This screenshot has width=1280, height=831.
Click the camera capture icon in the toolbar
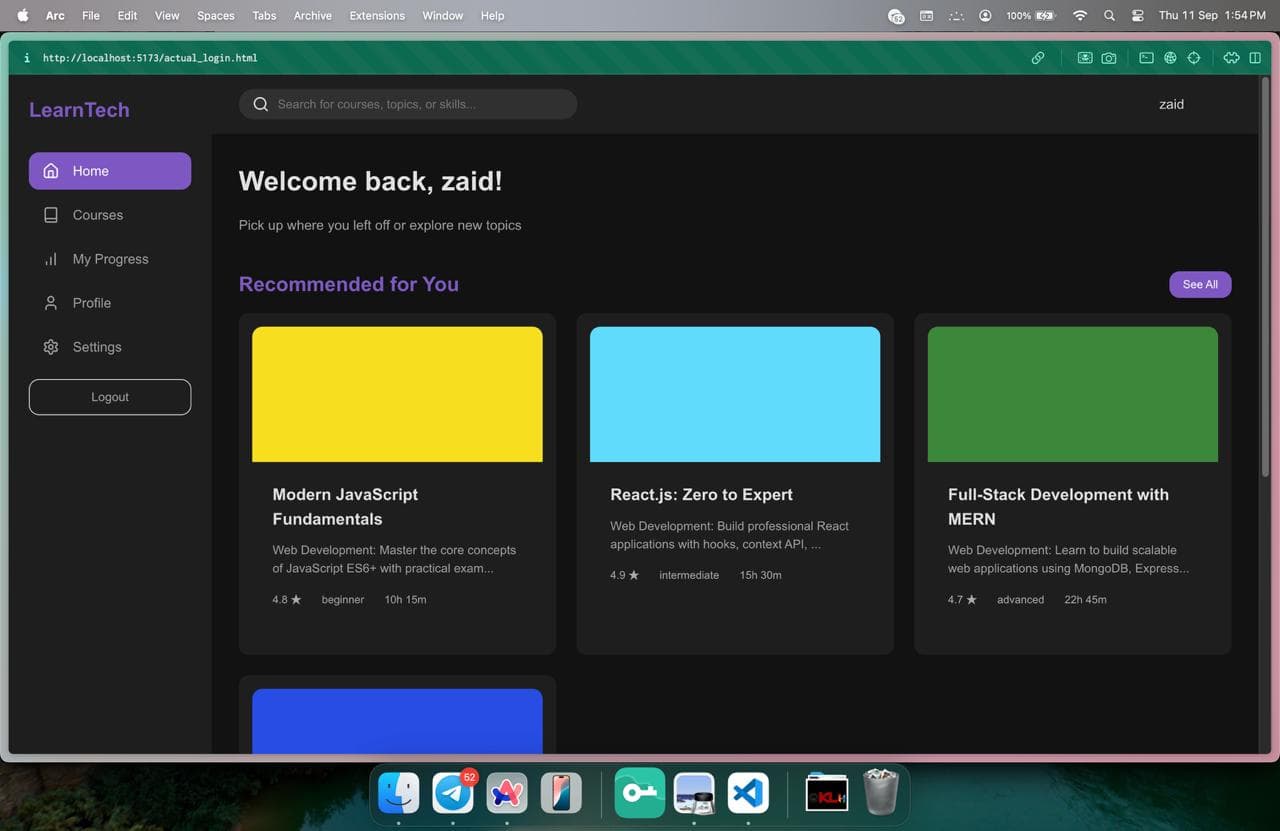1109,58
